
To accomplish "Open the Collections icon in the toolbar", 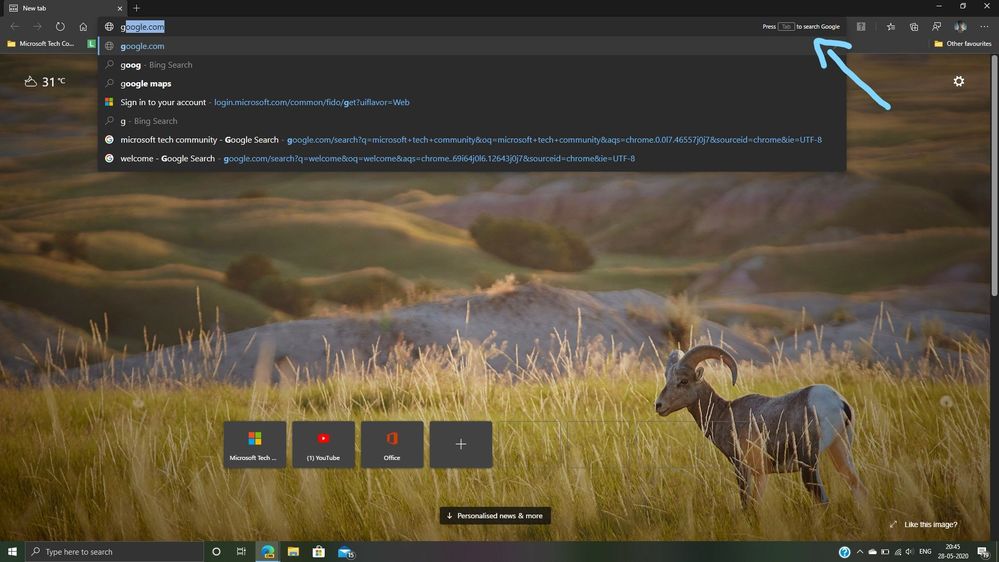I will [x=914, y=27].
